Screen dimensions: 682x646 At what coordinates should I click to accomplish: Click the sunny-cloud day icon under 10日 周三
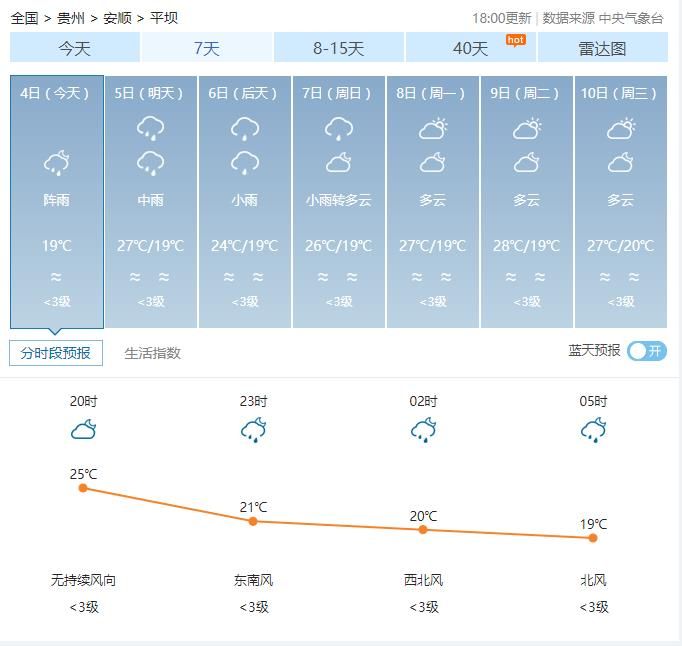point(621,128)
